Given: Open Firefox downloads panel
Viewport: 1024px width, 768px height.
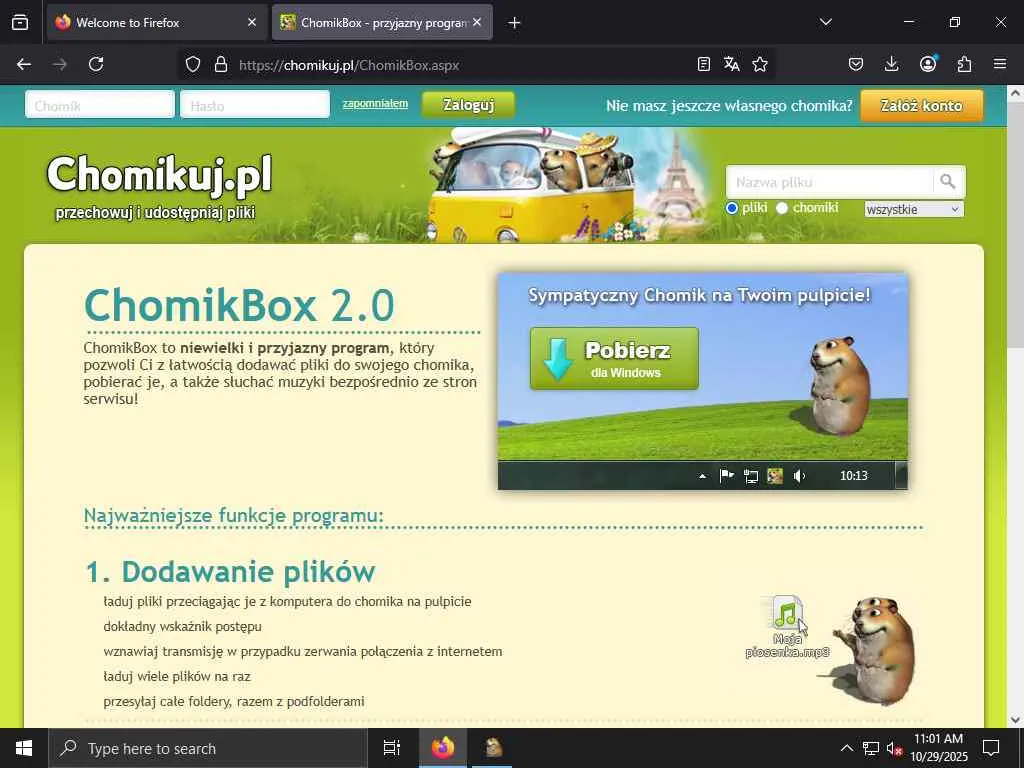Looking at the screenshot, I should coord(891,64).
